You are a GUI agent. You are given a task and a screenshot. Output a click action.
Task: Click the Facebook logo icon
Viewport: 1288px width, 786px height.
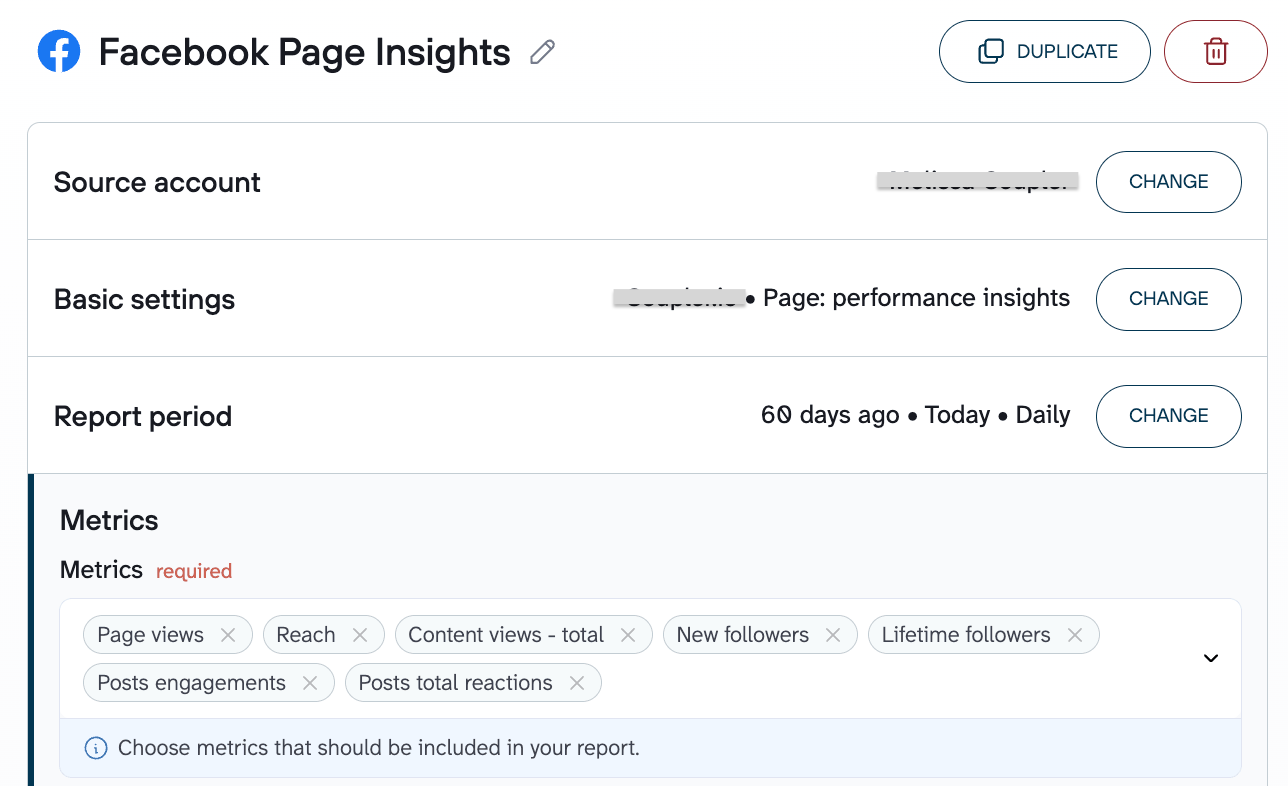tap(59, 52)
